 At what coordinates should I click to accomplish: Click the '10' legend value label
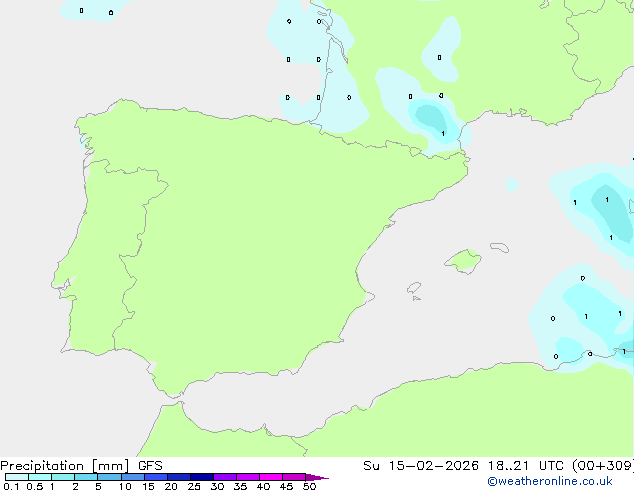pyautogui.click(x=125, y=486)
